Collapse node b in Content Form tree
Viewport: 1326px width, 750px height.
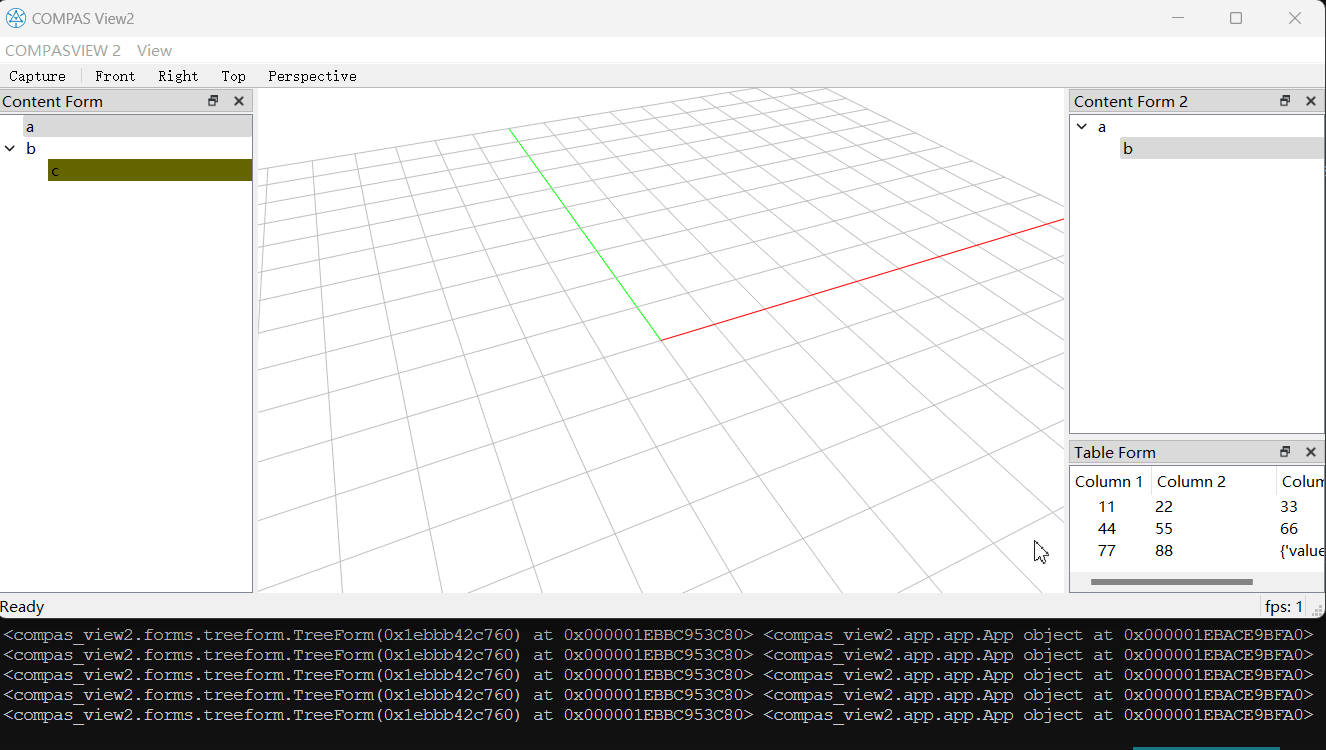point(10,148)
